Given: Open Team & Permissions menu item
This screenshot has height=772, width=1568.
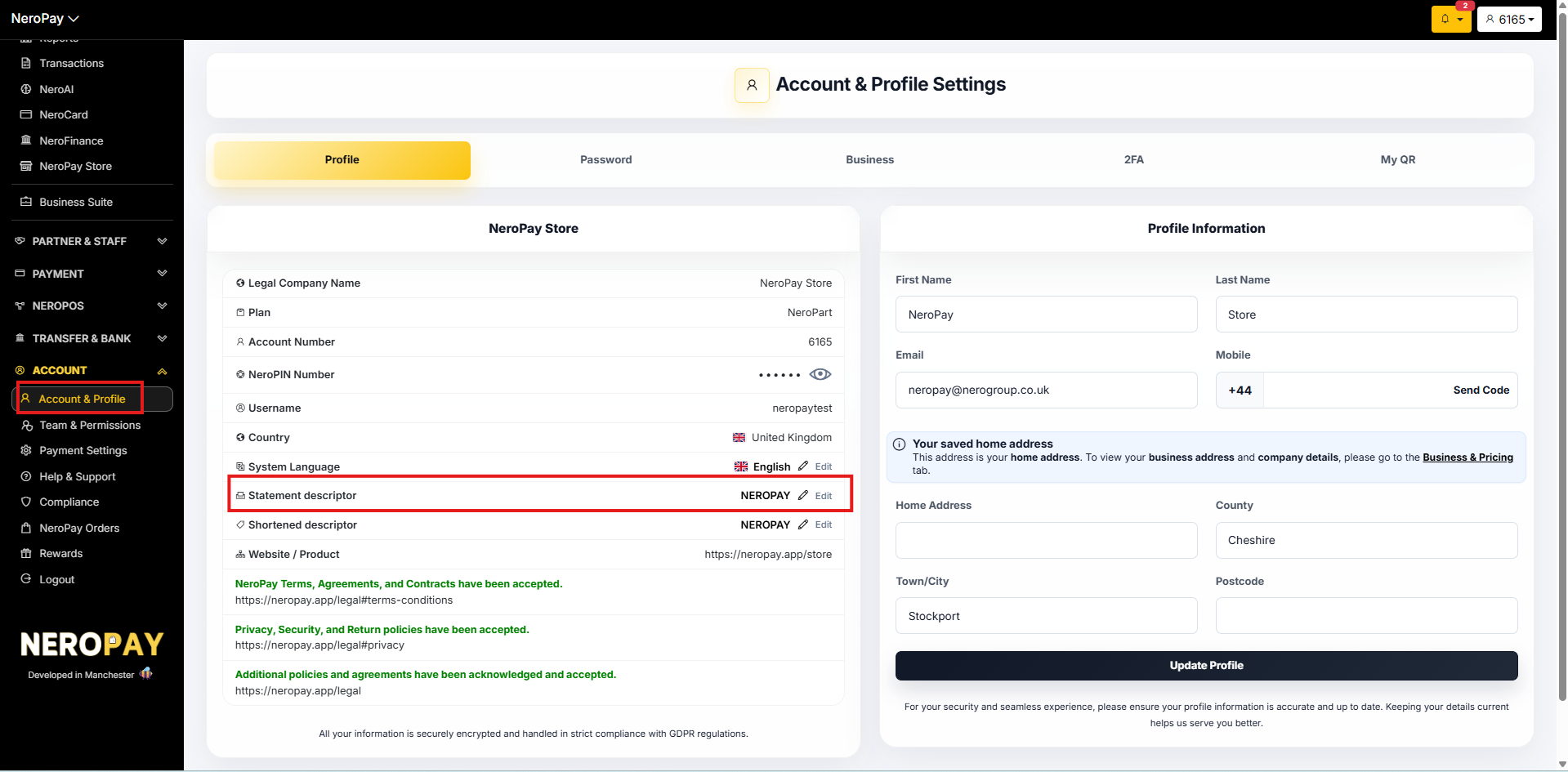Looking at the screenshot, I should point(90,425).
